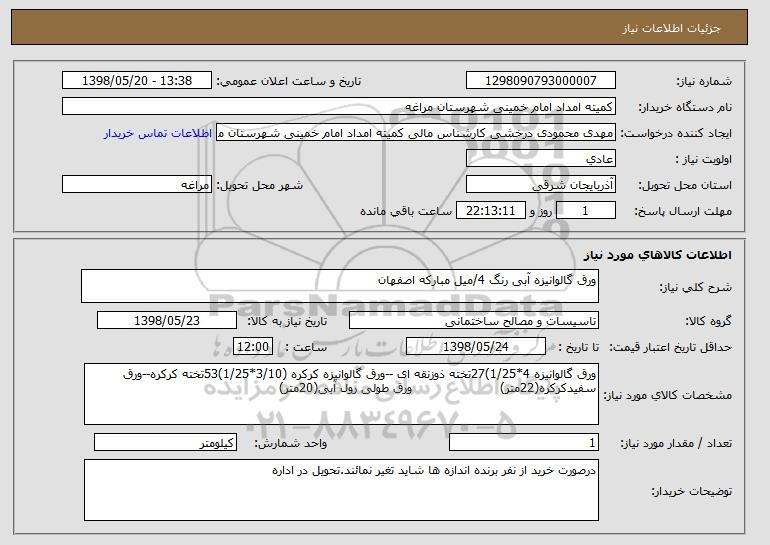The image size is (770, 545).
Task: Click the شماره نیاز label
Action: point(704,82)
